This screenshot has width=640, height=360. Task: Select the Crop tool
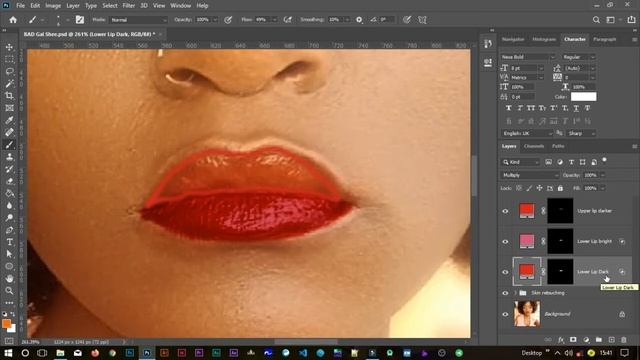coord(9,96)
